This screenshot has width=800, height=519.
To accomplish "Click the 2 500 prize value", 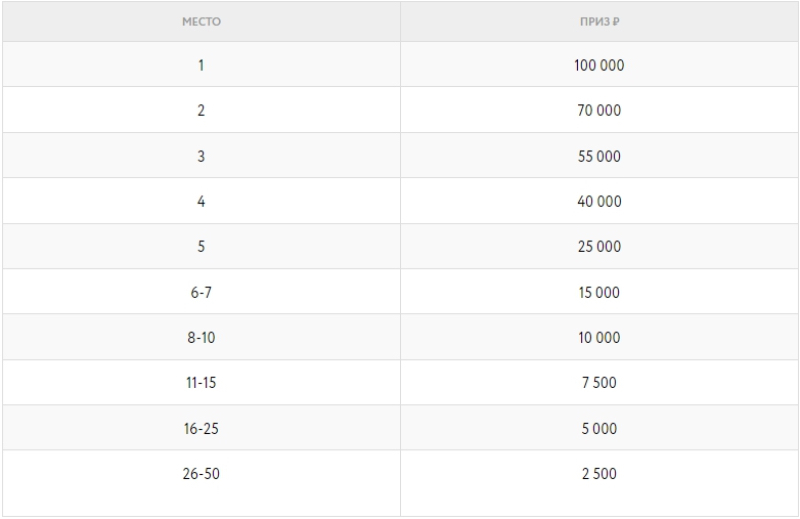I will 599,473.
